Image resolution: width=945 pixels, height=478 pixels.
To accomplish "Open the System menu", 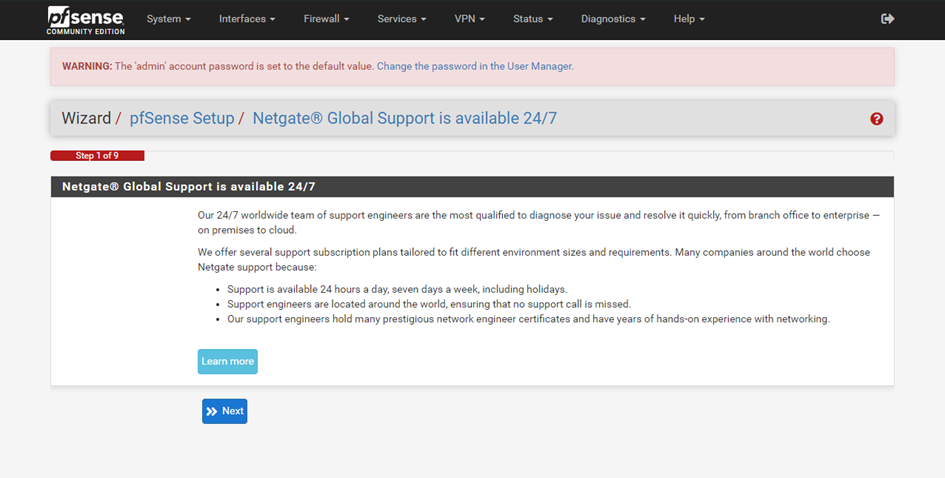I will (x=169, y=19).
